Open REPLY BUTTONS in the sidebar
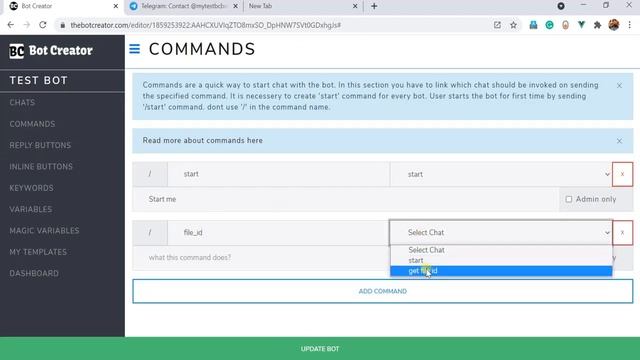640x360 pixels. (40, 145)
